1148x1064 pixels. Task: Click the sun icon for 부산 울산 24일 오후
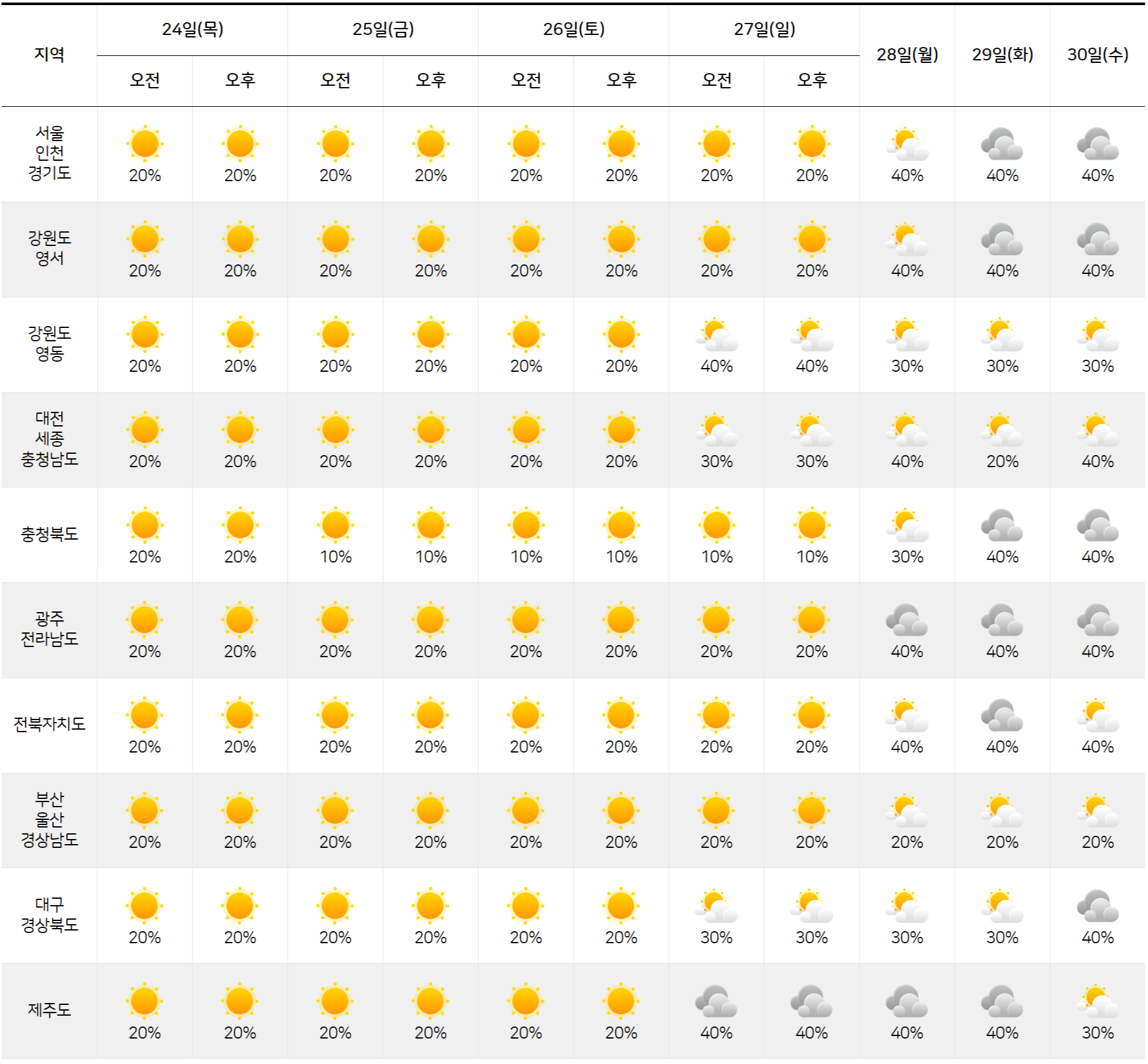[240, 810]
